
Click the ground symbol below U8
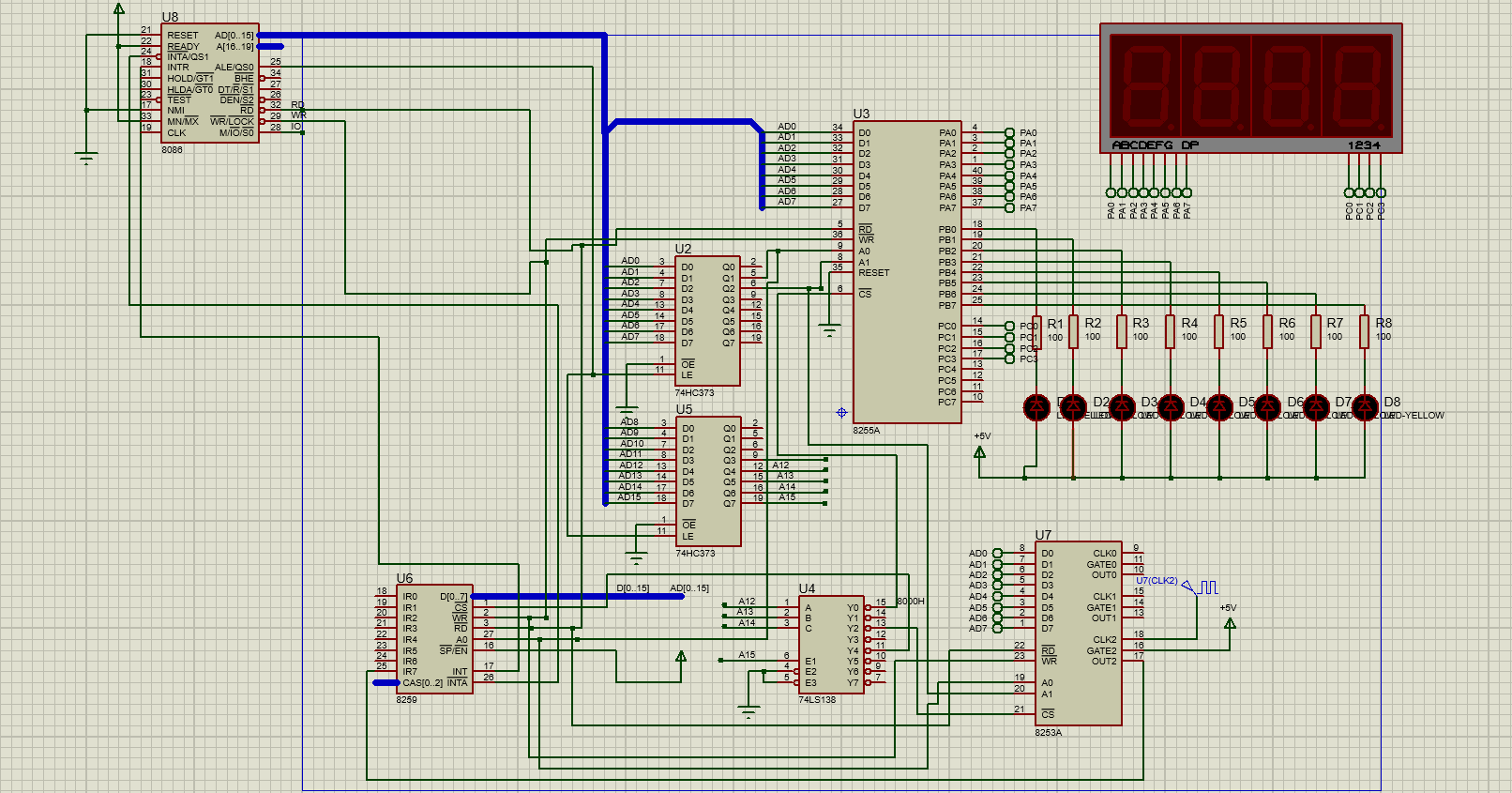[x=86, y=159]
